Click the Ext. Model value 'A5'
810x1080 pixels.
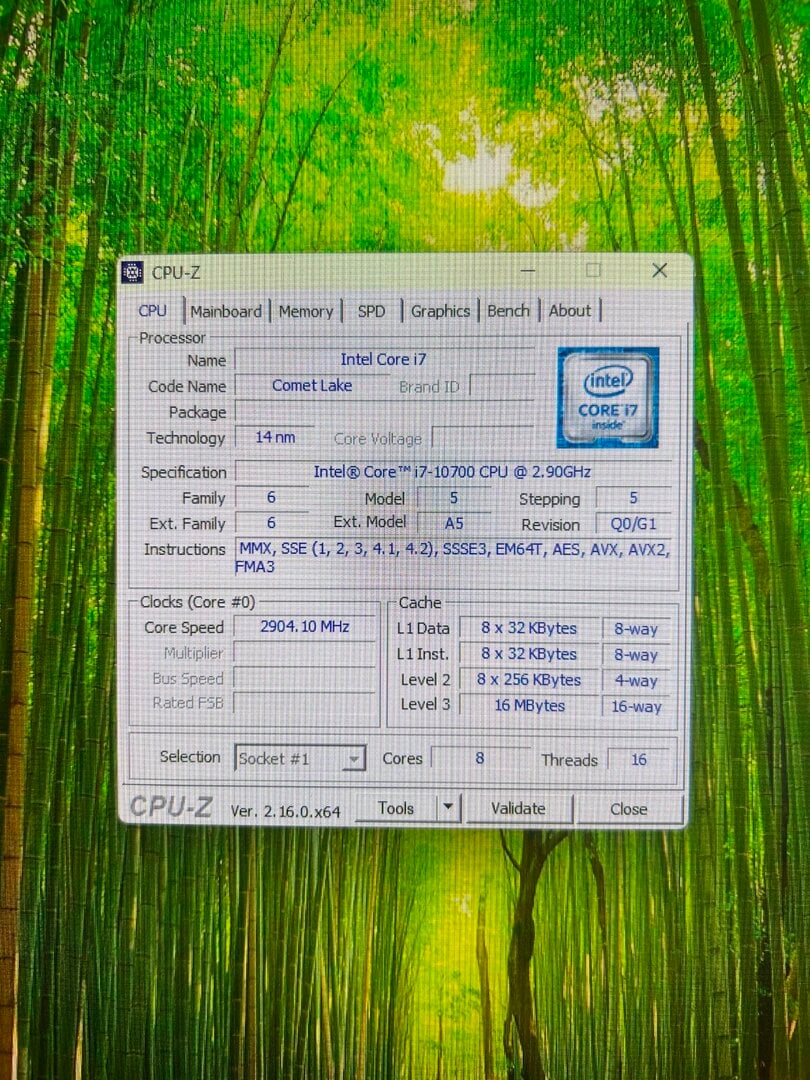(x=454, y=523)
